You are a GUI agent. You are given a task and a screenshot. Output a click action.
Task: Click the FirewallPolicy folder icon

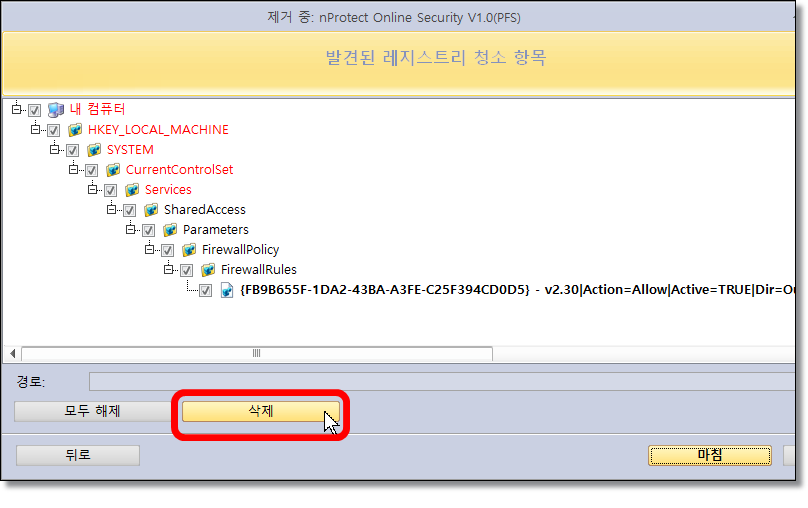click(189, 250)
